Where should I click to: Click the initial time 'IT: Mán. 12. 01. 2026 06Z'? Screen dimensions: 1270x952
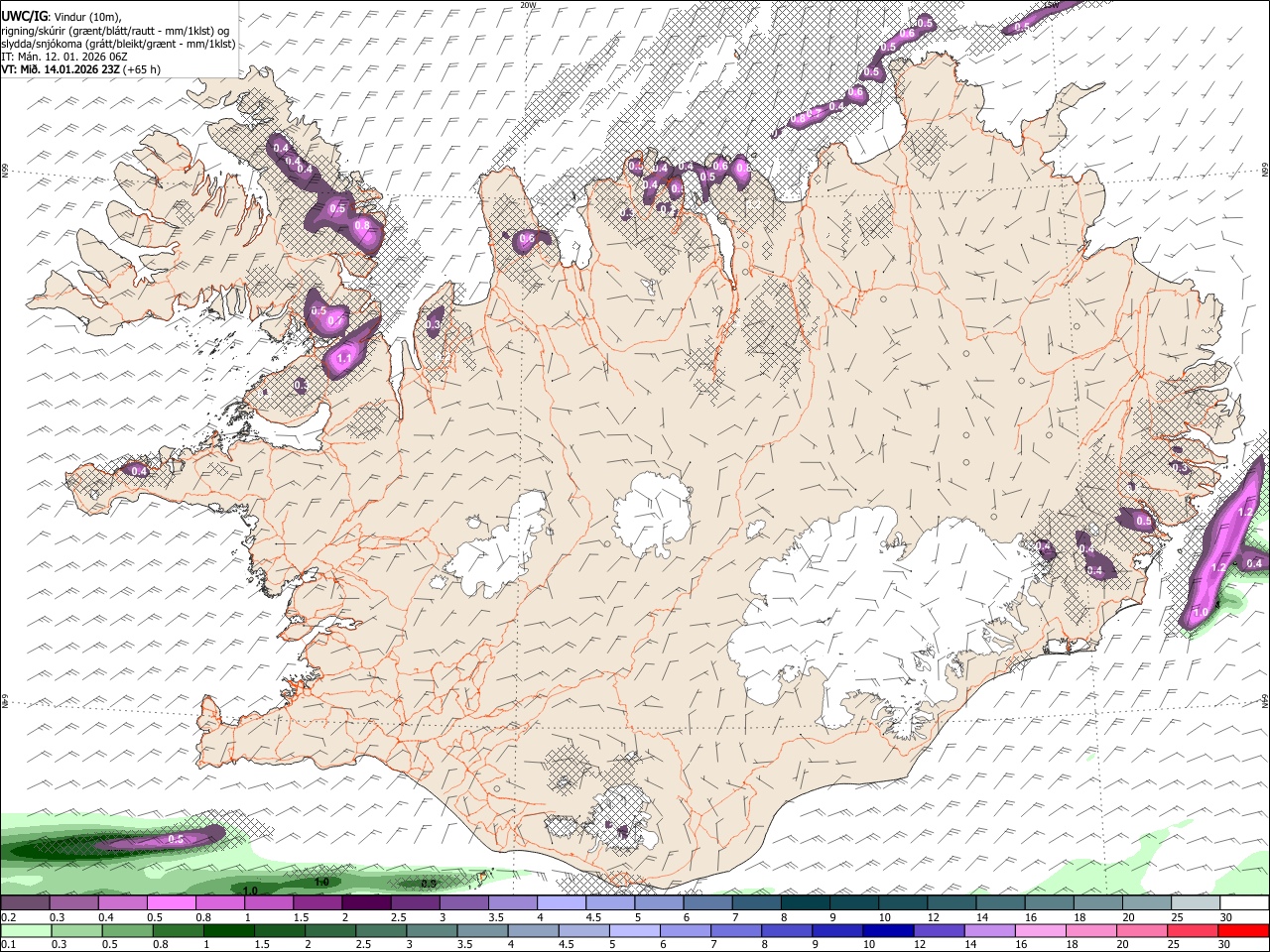point(63,57)
